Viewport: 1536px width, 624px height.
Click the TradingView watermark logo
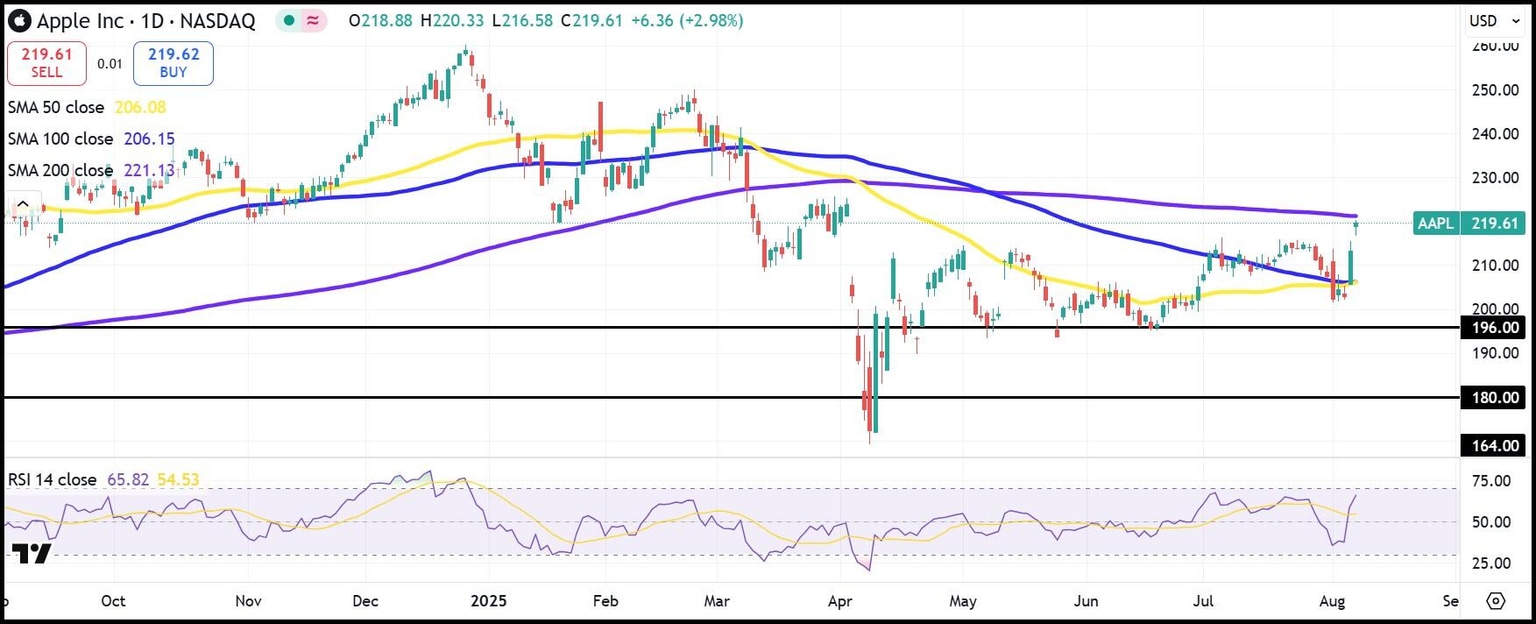33,552
